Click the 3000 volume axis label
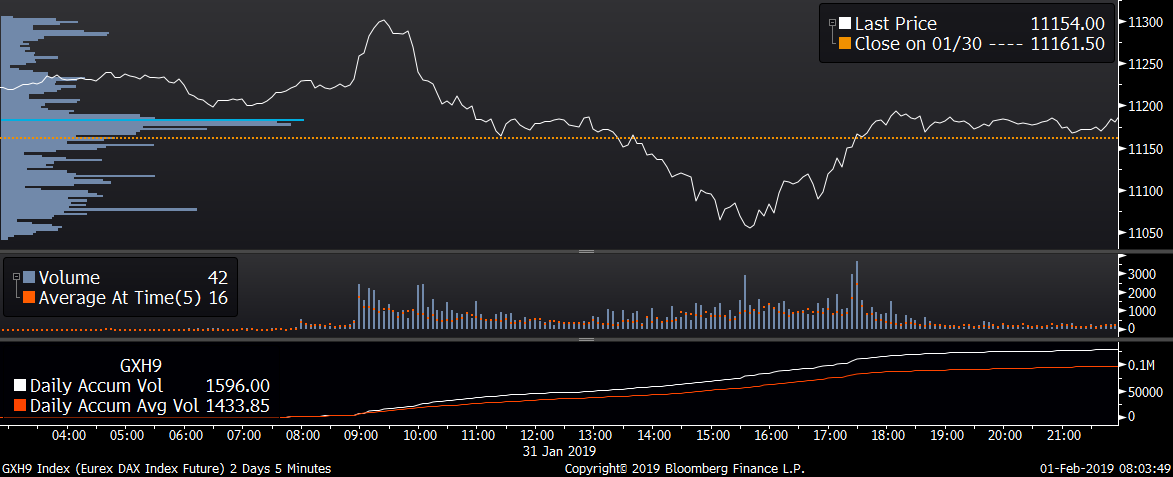 [1142, 274]
